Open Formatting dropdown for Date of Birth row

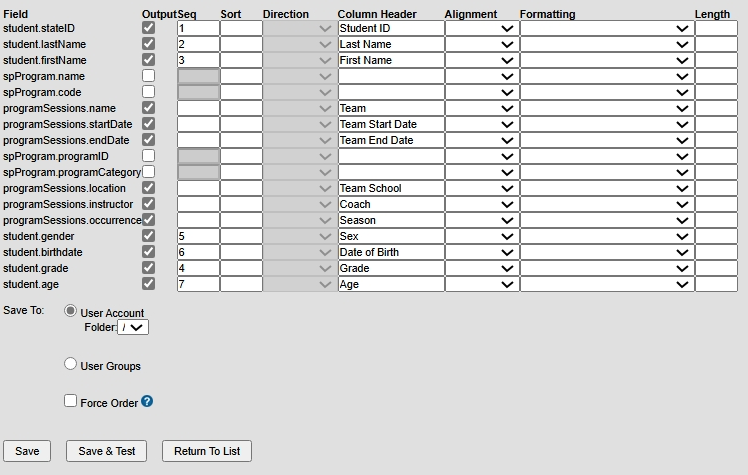pos(607,252)
